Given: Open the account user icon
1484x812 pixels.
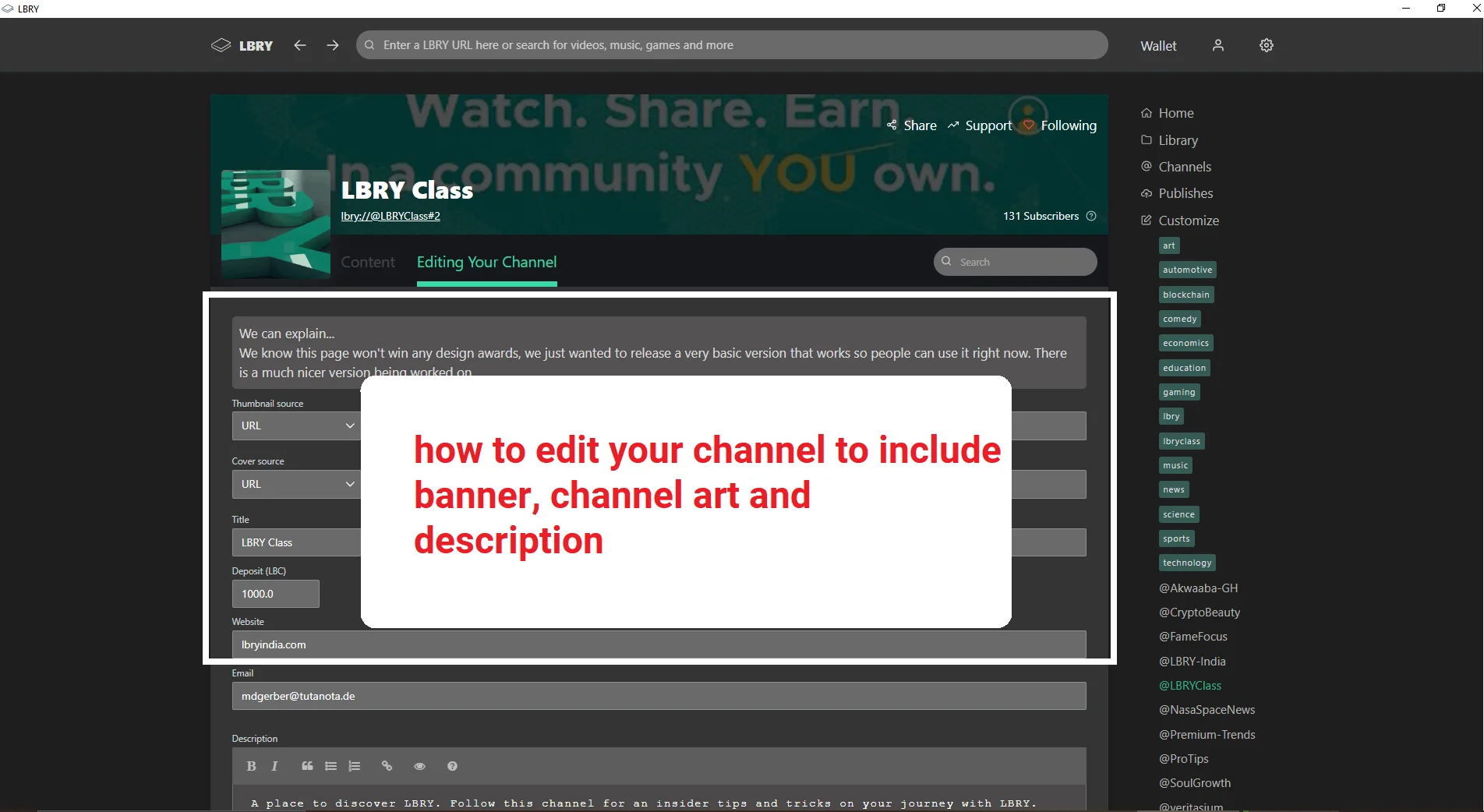Looking at the screenshot, I should point(1218,45).
